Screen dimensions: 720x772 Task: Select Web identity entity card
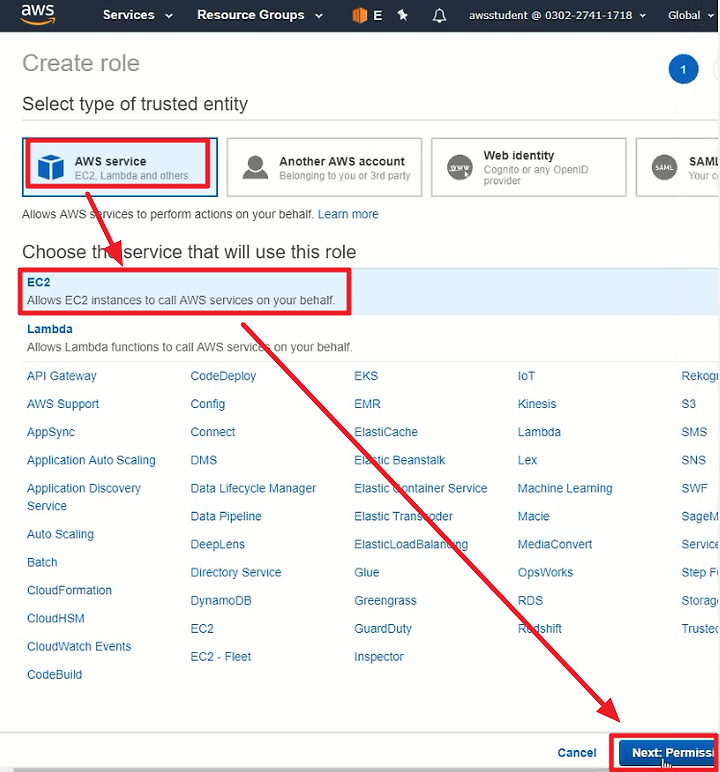(x=528, y=167)
